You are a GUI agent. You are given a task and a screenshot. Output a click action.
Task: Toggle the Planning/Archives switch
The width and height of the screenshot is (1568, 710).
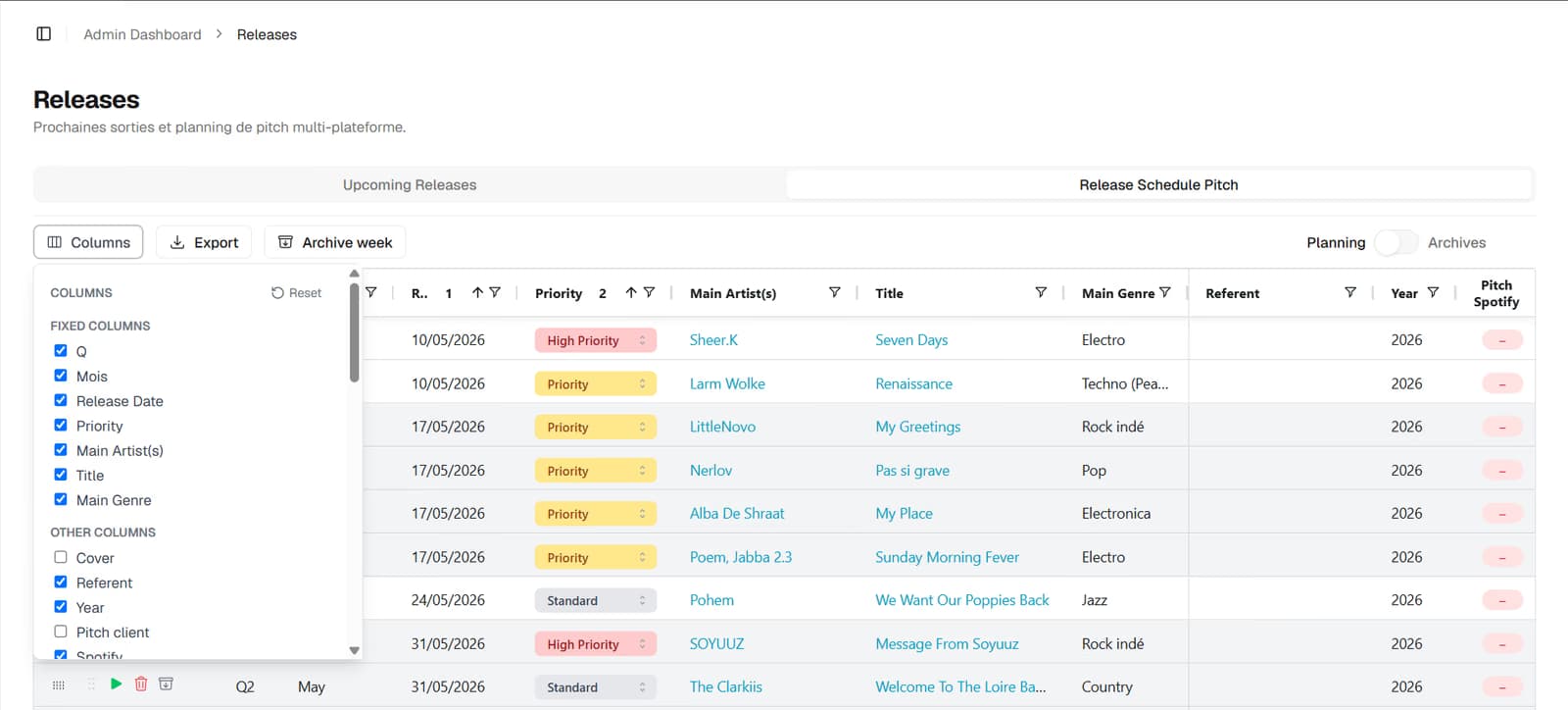click(1396, 242)
